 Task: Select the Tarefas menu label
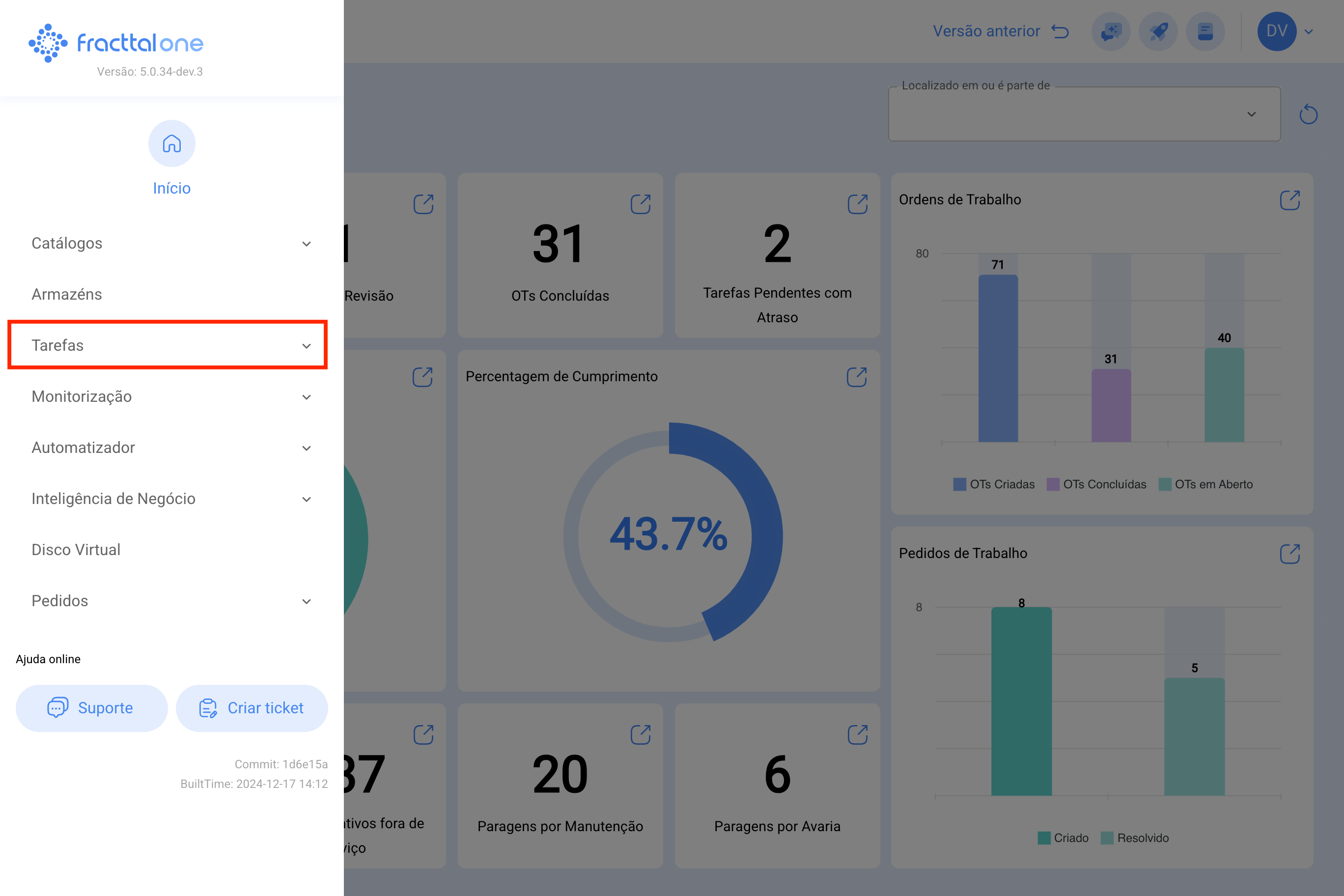click(57, 345)
